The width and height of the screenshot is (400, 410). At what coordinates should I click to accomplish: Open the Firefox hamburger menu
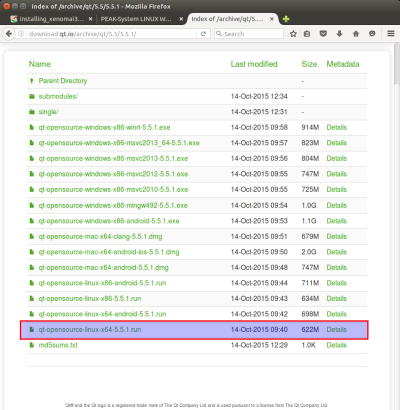pos(391,34)
